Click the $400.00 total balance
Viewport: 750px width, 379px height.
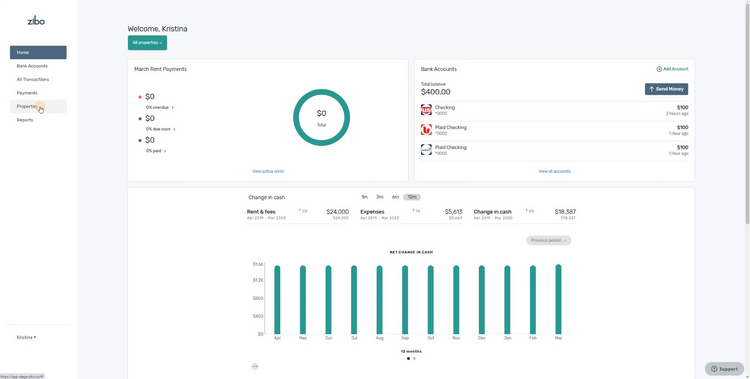tap(435, 92)
